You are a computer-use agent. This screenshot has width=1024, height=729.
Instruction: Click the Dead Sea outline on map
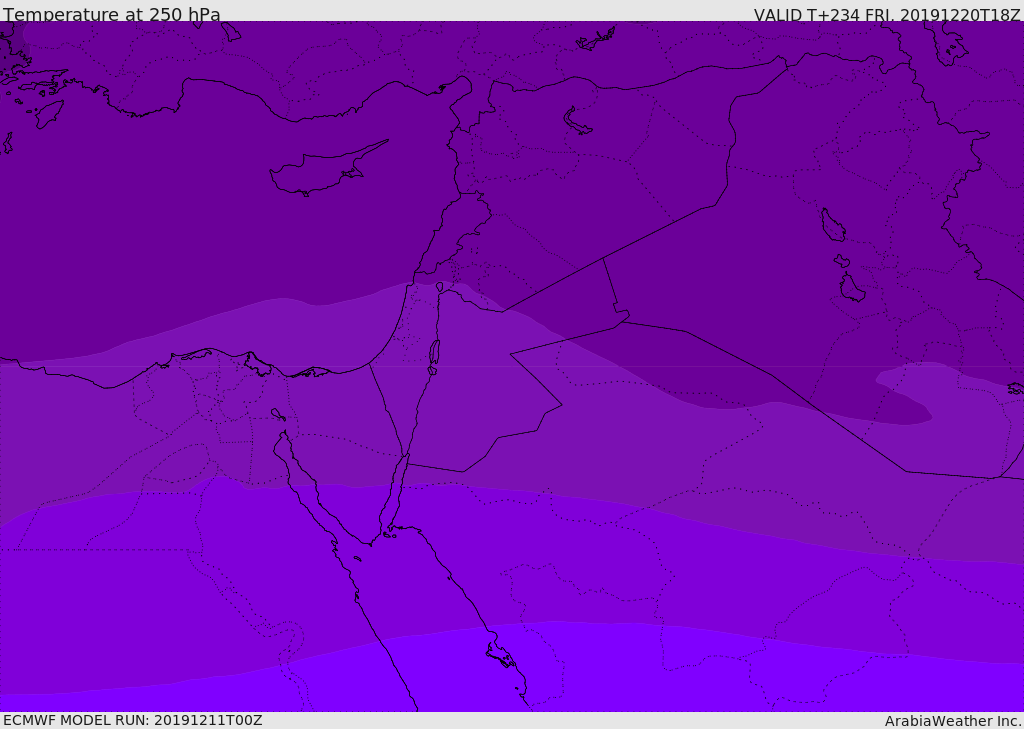coord(434,353)
